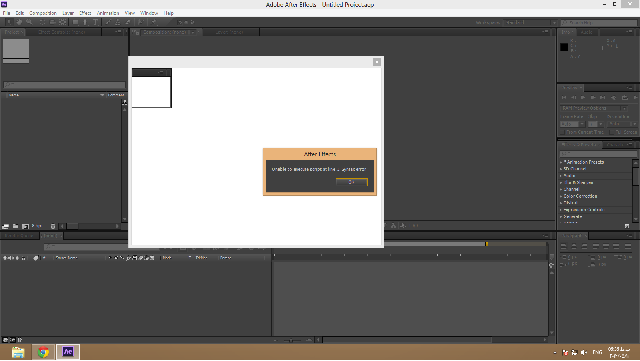Select the Pan Behind tool

click(62, 22)
